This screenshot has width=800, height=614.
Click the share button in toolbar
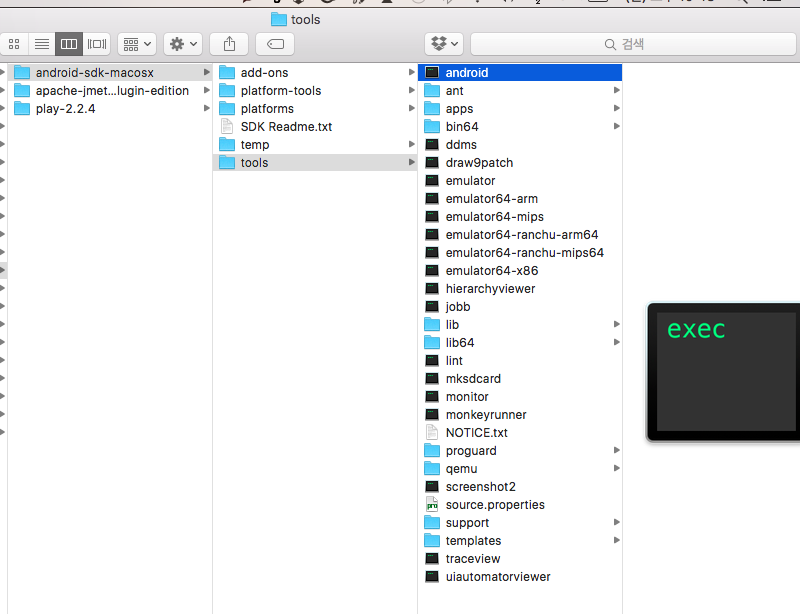pos(229,44)
